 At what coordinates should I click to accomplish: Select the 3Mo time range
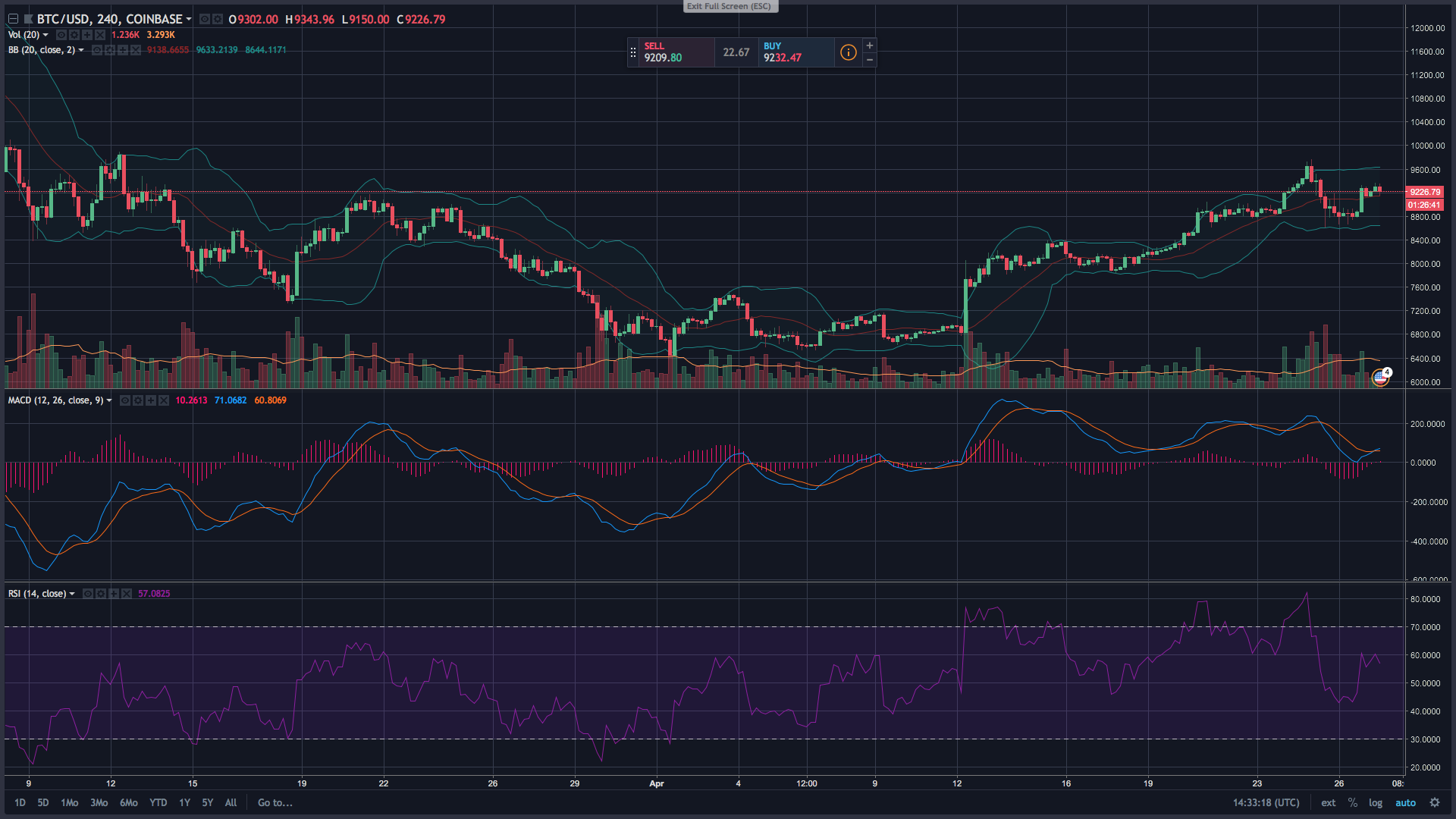tap(99, 802)
